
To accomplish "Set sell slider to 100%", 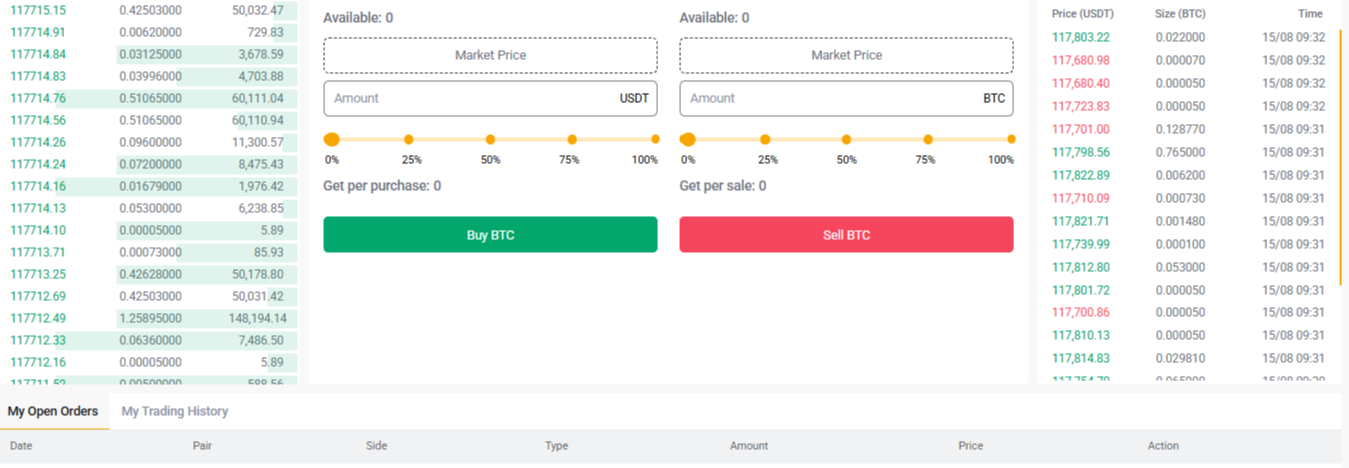I will click(x=1011, y=140).
